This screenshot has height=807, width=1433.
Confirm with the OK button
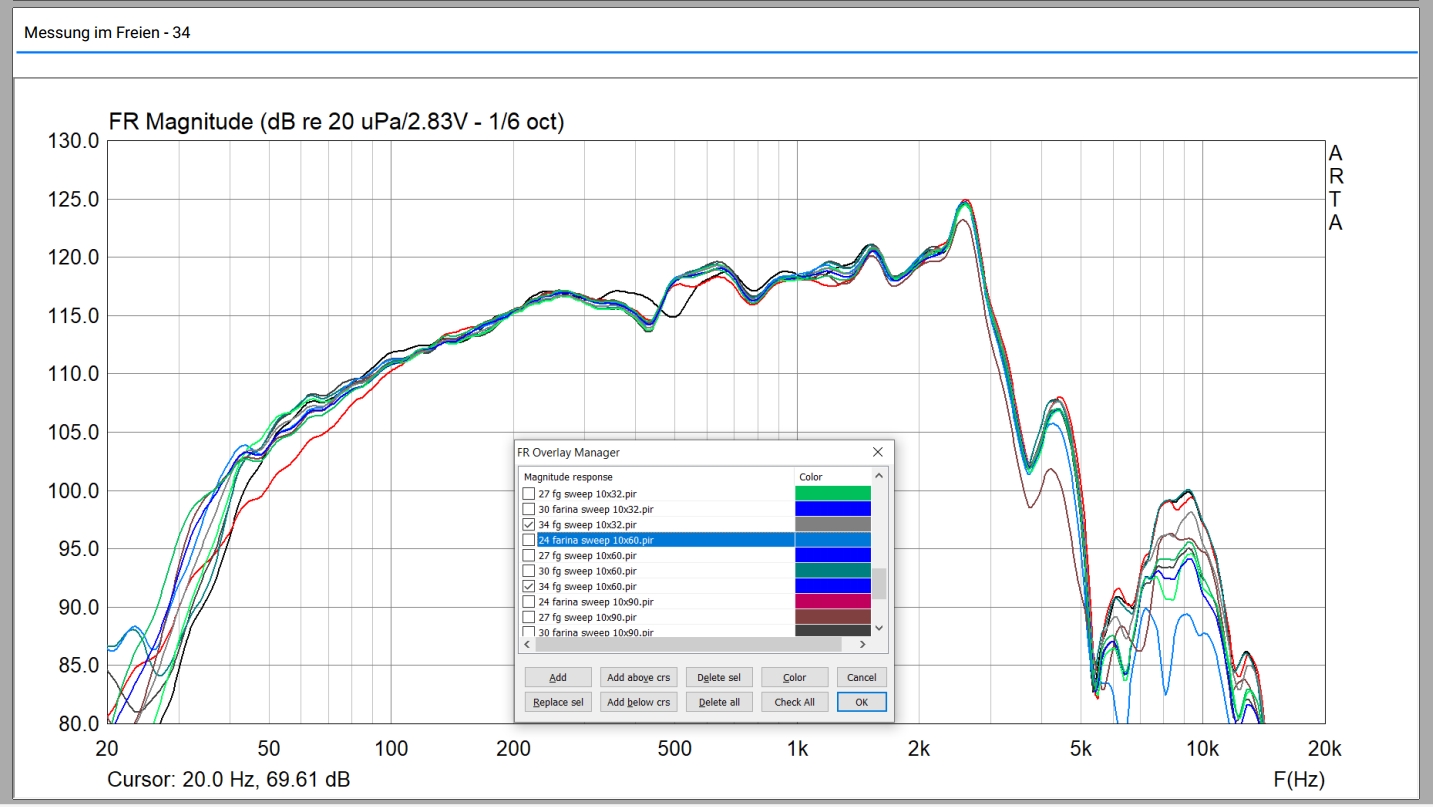click(x=861, y=702)
